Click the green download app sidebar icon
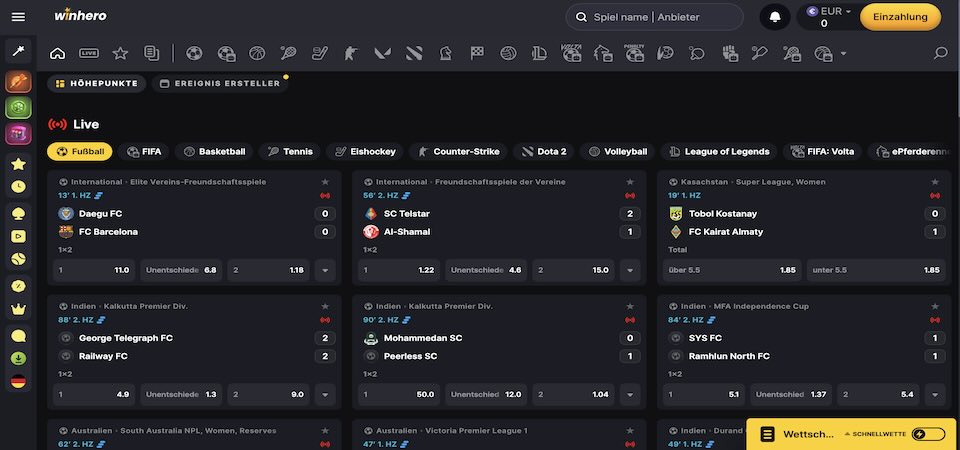Viewport: 960px width, 450px height. (x=18, y=359)
